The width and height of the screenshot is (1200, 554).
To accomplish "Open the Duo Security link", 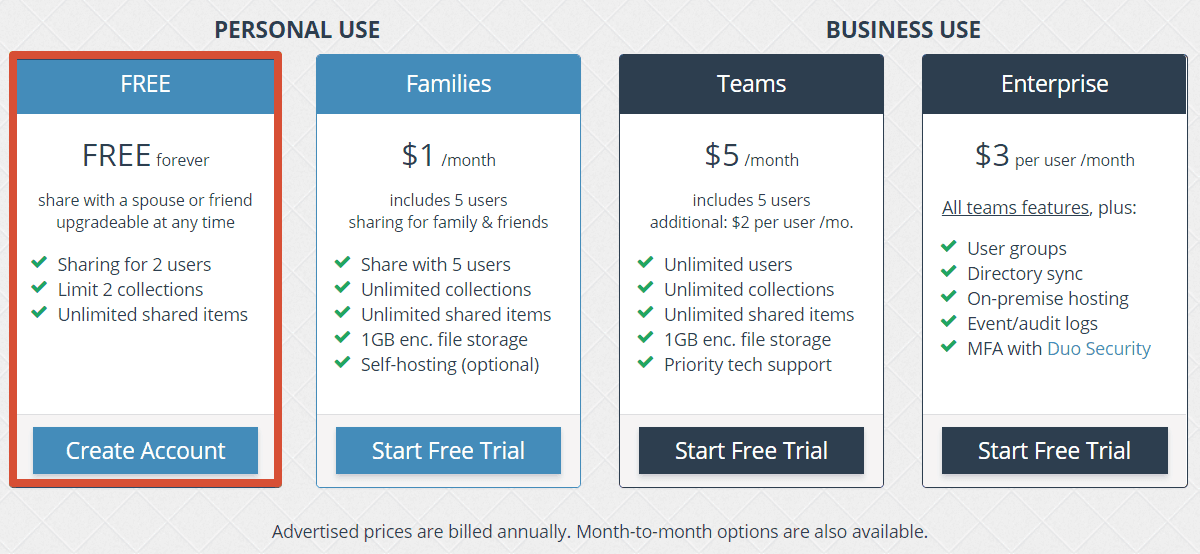I will click(1099, 348).
